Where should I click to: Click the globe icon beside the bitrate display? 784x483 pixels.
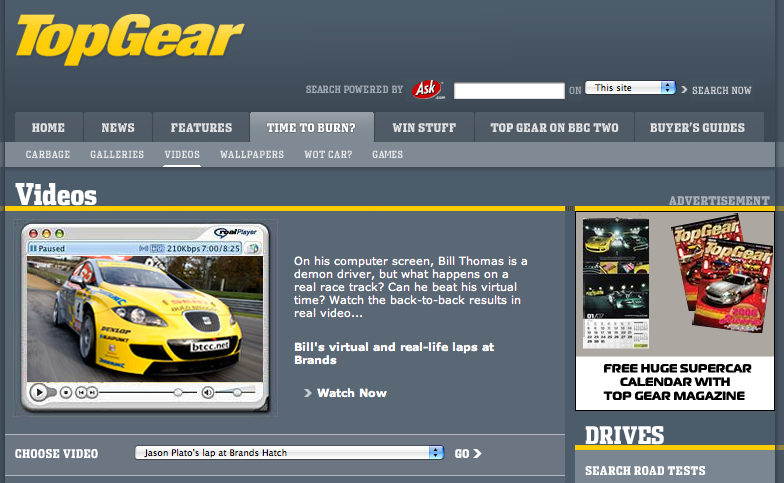(x=253, y=248)
